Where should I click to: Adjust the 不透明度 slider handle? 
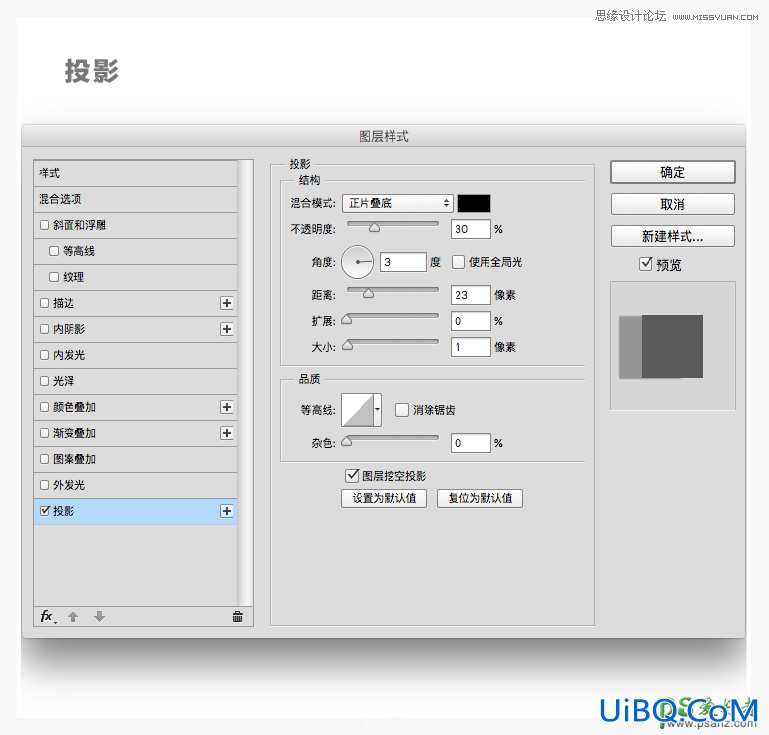(374, 227)
